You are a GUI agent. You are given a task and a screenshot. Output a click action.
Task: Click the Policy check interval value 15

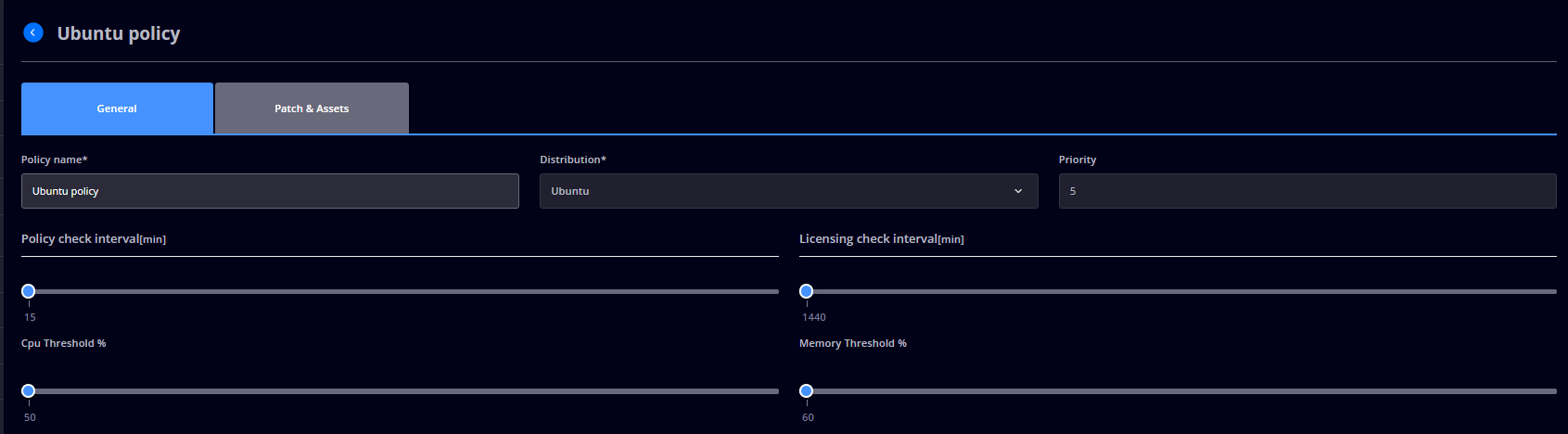point(30,317)
